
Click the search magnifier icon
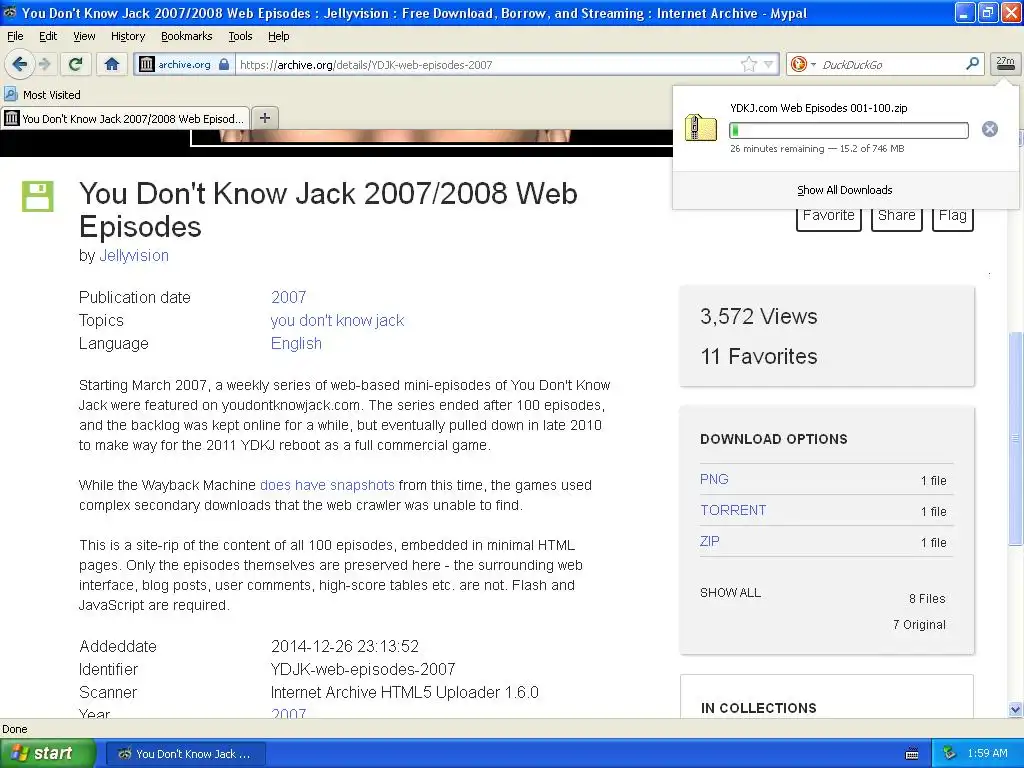click(x=972, y=64)
